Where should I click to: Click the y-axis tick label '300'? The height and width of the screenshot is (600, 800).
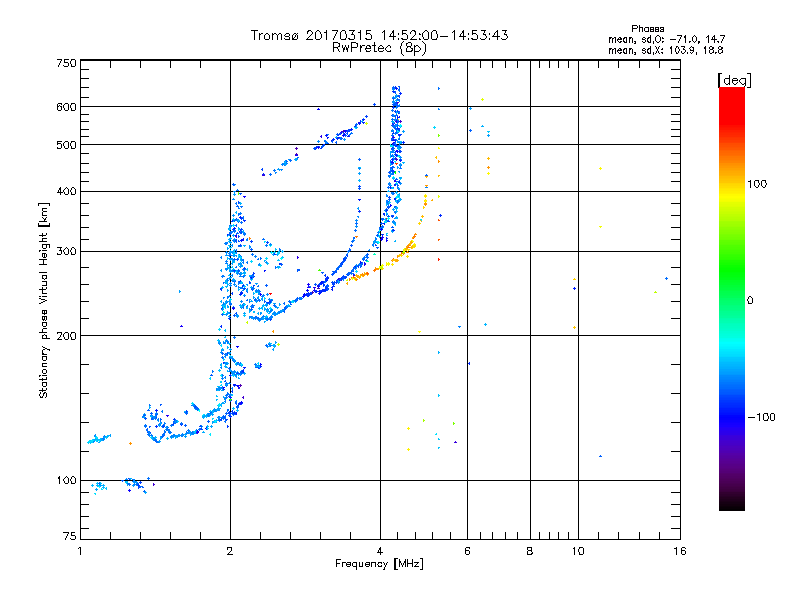(66, 252)
